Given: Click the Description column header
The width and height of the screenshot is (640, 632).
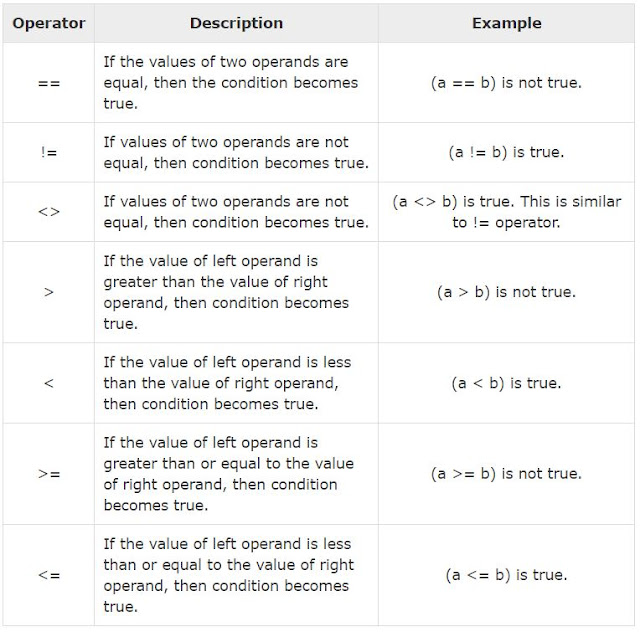Looking at the screenshot, I should (236, 23).
